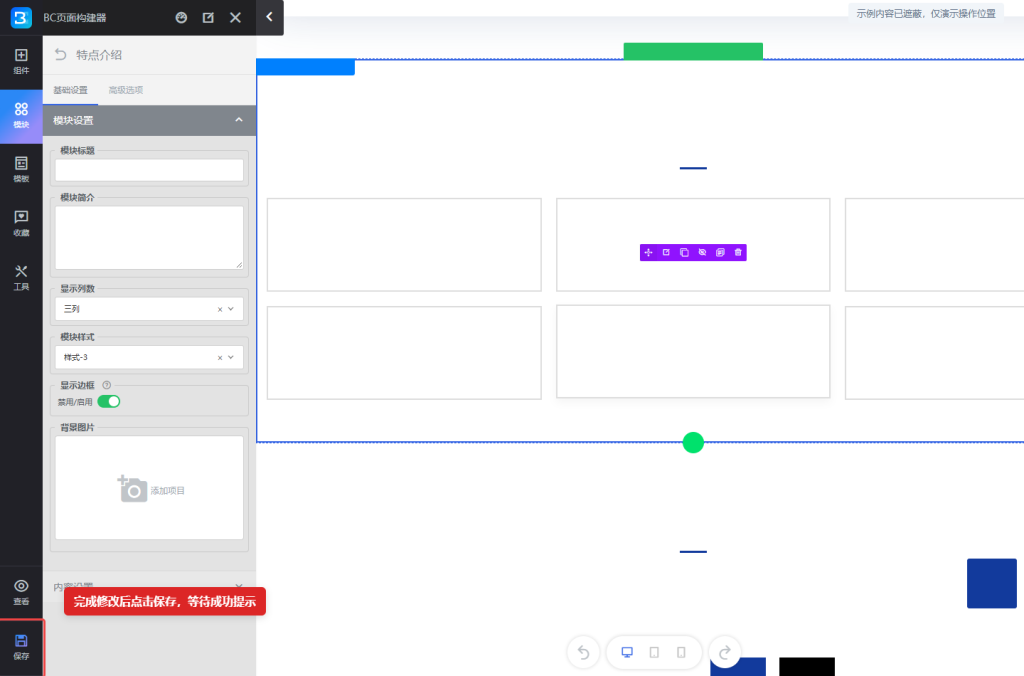Image resolution: width=1024 pixels, height=676 pixels.
Task: Click the help icon beside 显示边框
Action: coord(106,385)
